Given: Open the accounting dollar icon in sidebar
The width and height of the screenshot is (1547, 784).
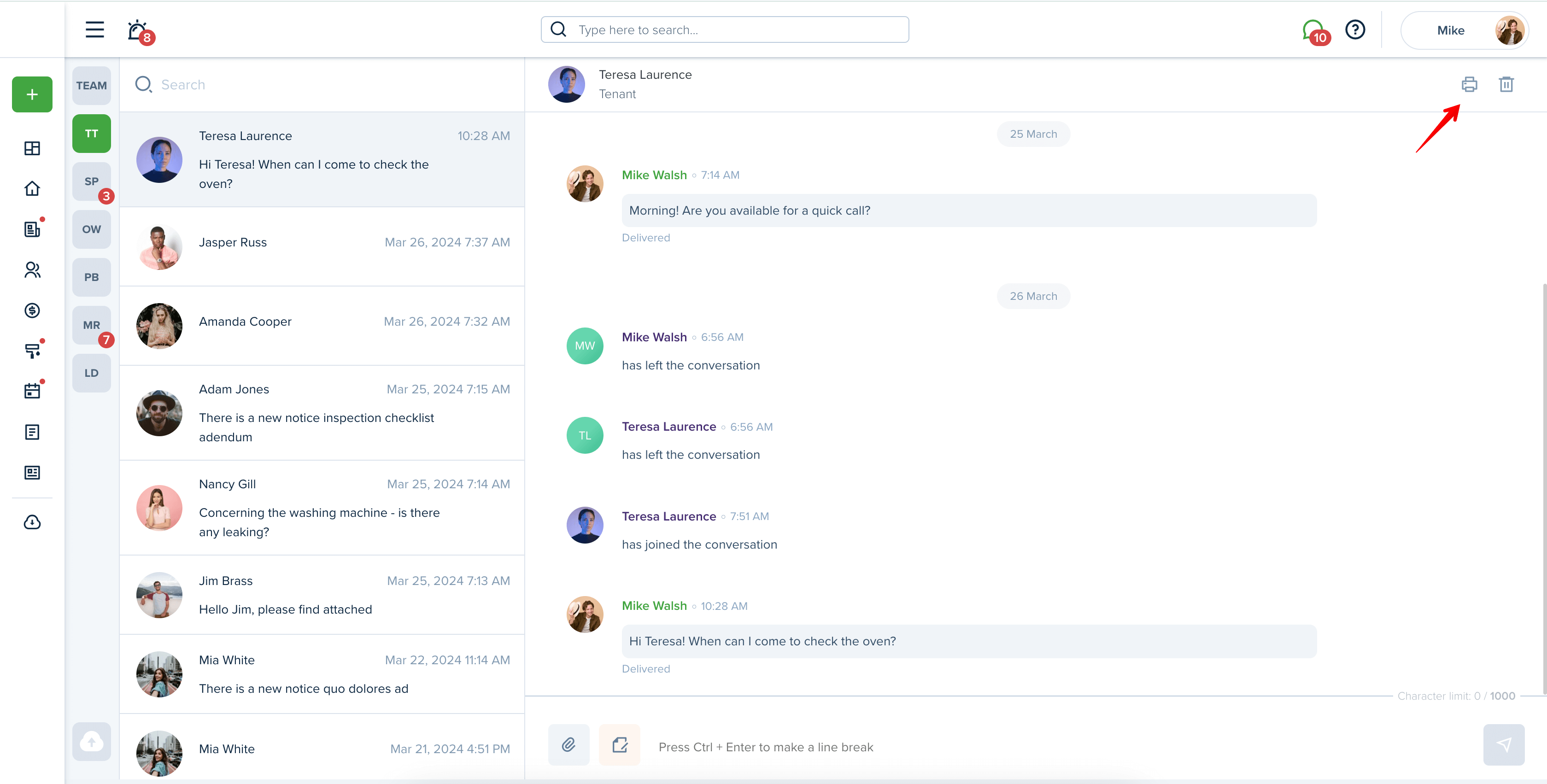Looking at the screenshot, I should (32, 310).
